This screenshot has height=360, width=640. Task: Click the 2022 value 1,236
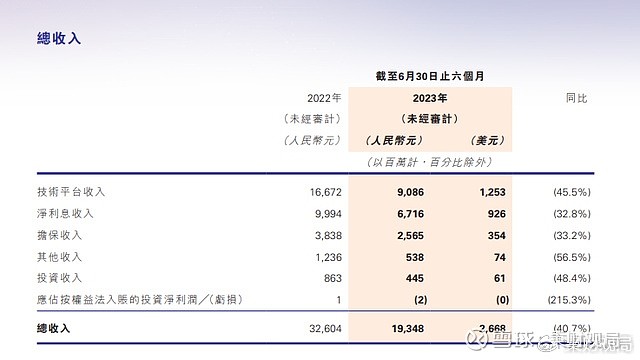[x=329, y=257]
